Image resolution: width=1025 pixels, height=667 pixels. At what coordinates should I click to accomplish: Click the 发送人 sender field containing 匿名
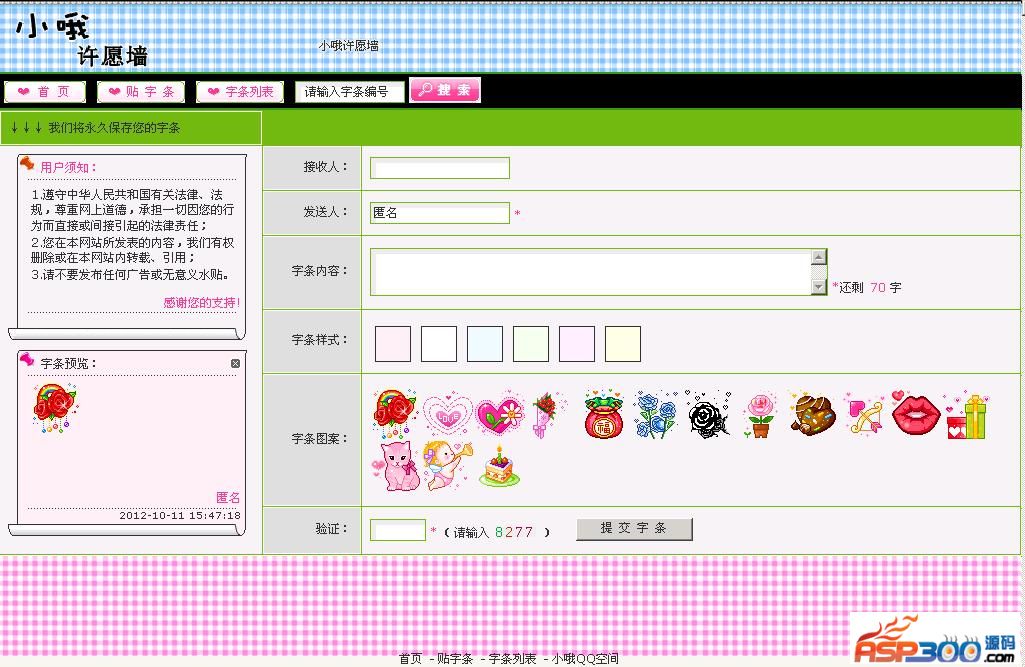440,213
